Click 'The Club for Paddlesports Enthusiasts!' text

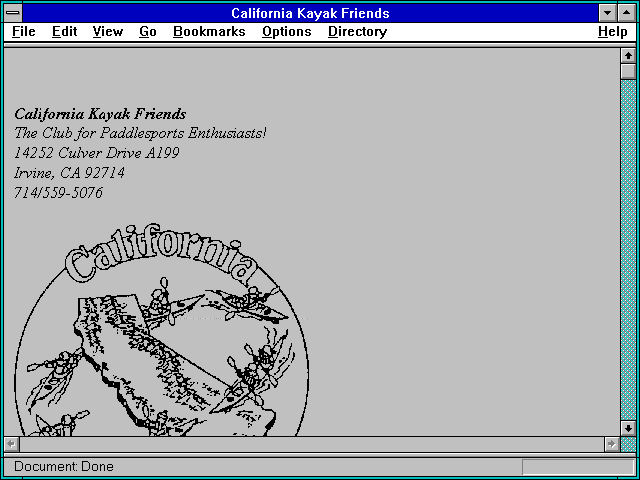click(140, 133)
